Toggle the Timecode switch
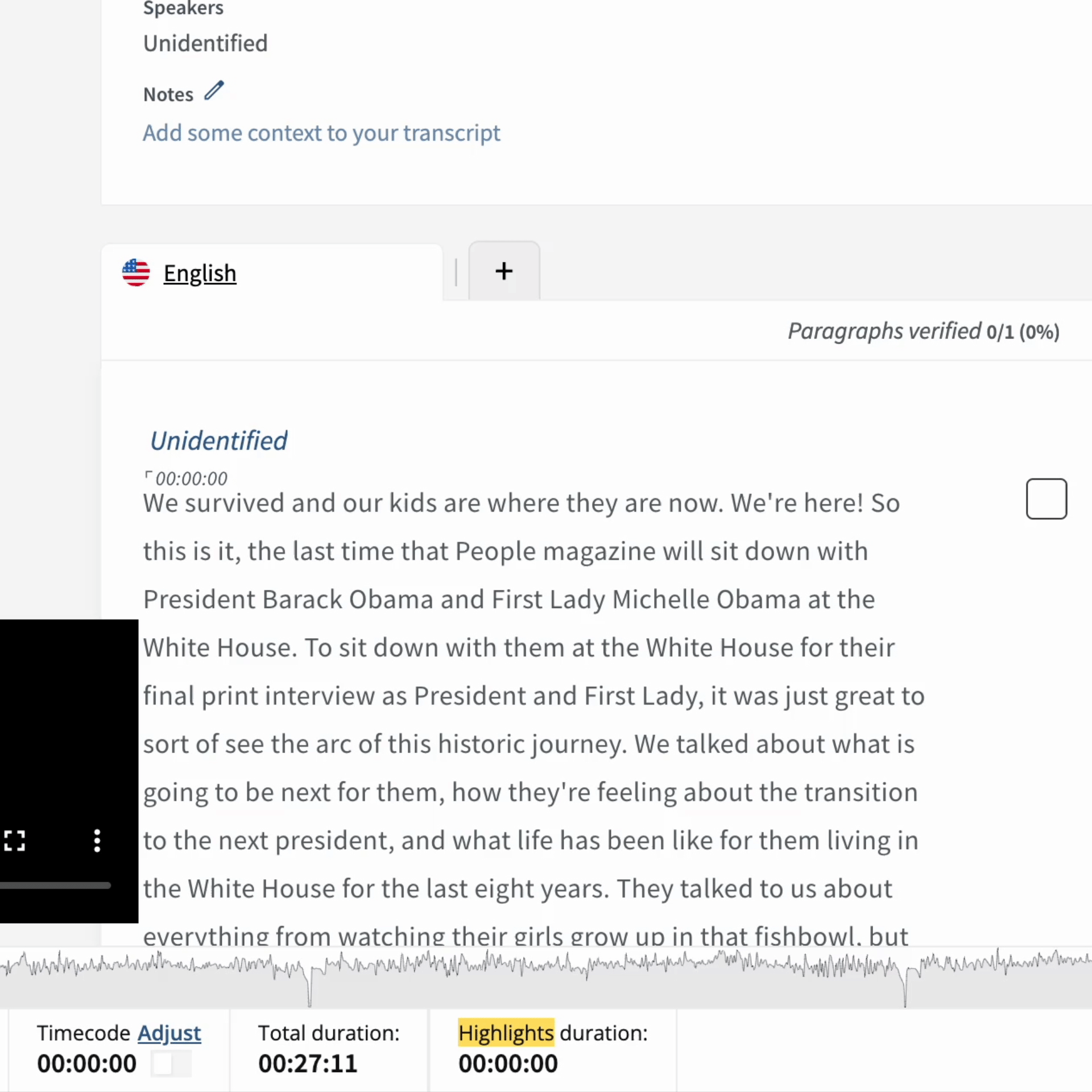Image resolution: width=1092 pixels, height=1092 pixels. click(171, 1064)
